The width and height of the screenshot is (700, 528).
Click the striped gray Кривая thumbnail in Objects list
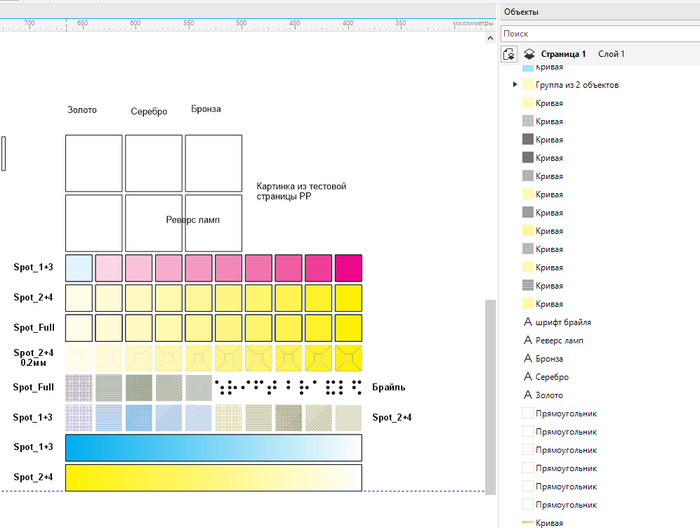tap(527, 285)
